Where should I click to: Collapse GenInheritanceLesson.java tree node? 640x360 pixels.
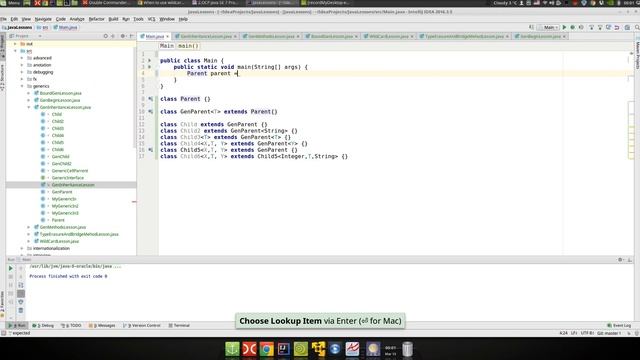click(29, 107)
